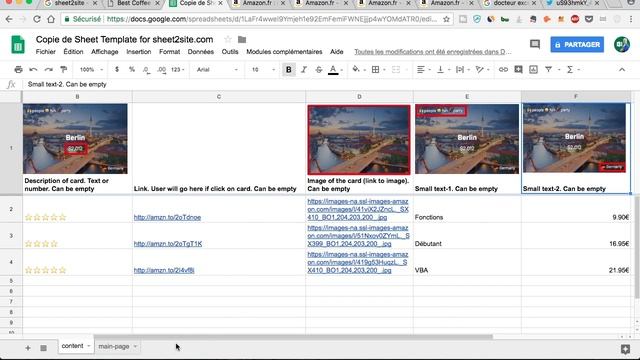Toggle italic formatting

point(304,70)
